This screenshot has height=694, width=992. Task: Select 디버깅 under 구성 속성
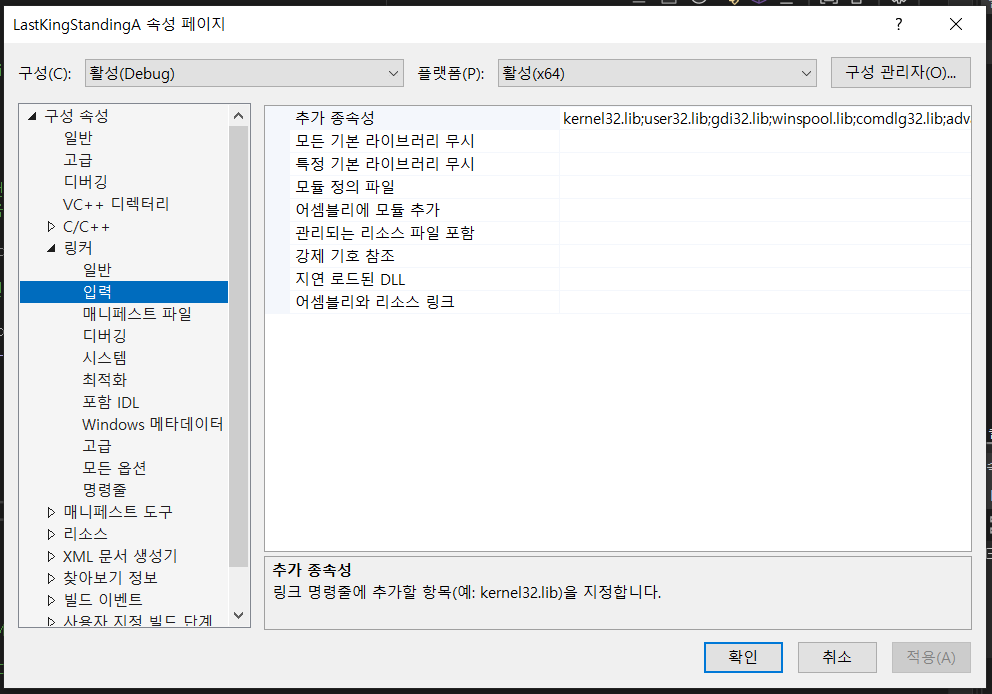tap(85, 182)
